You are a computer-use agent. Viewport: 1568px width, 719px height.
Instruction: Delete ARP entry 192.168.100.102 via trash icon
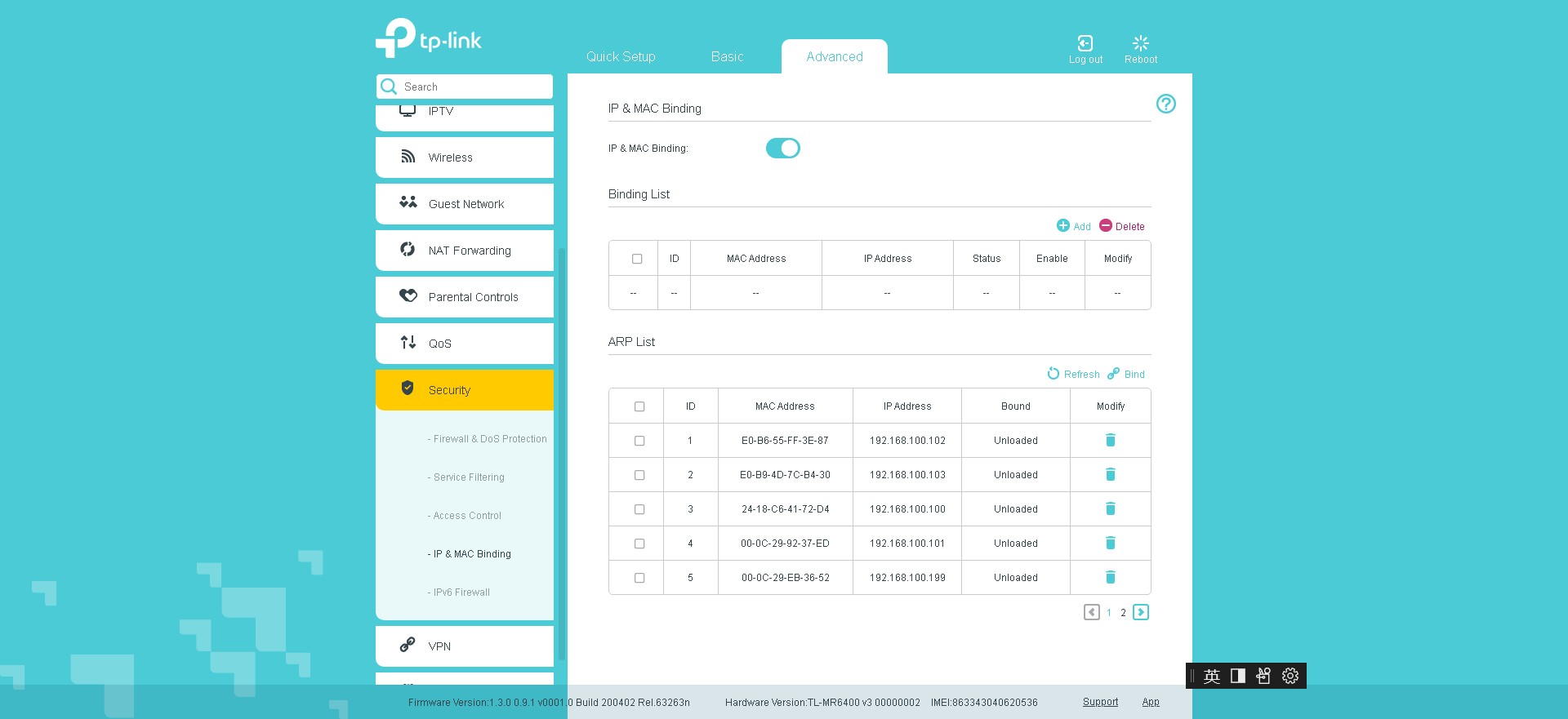tap(1111, 441)
